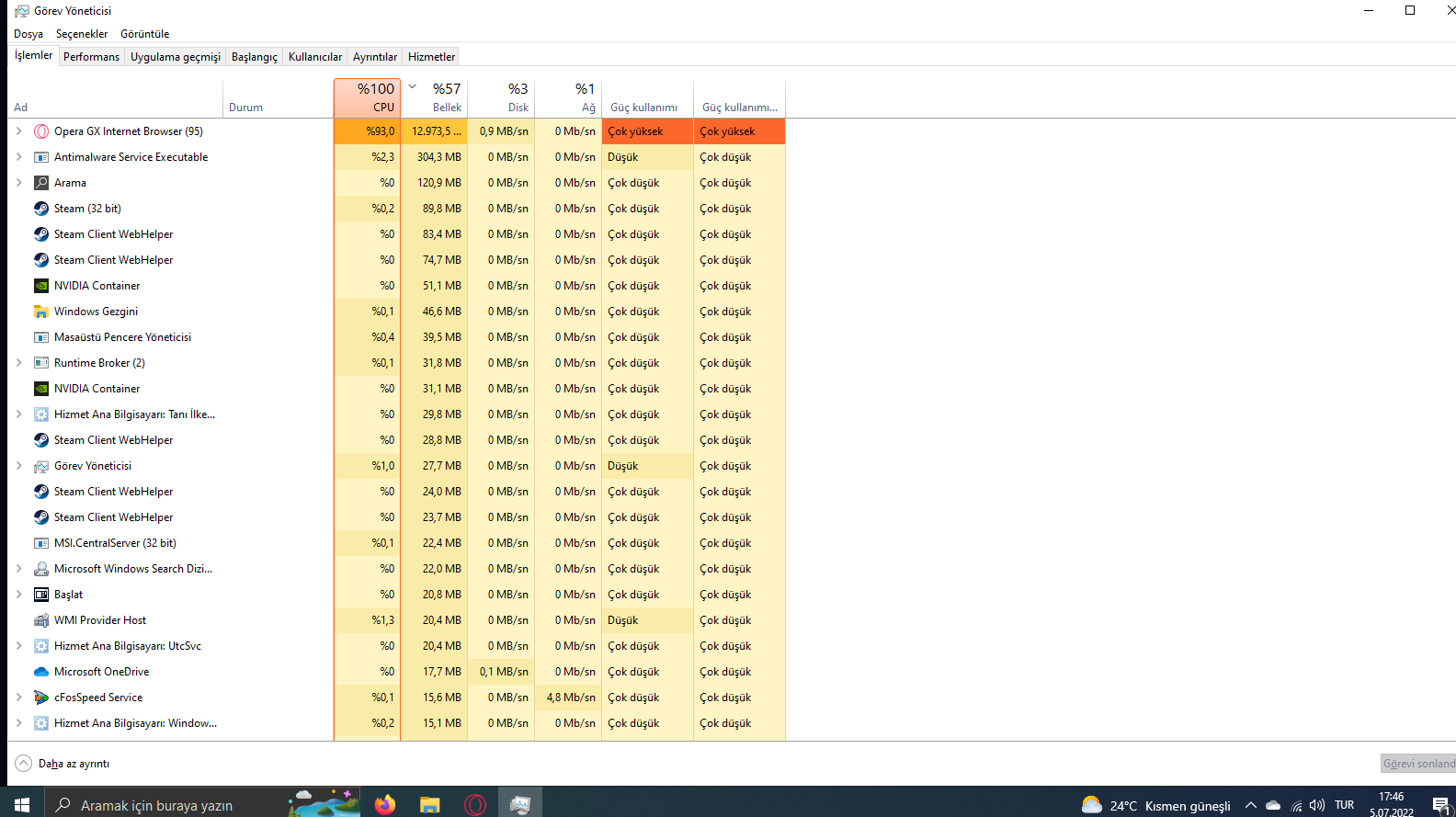Screen dimensions: 1456x817
Task: Click the Antimalware Service Executable icon
Action: [41, 157]
